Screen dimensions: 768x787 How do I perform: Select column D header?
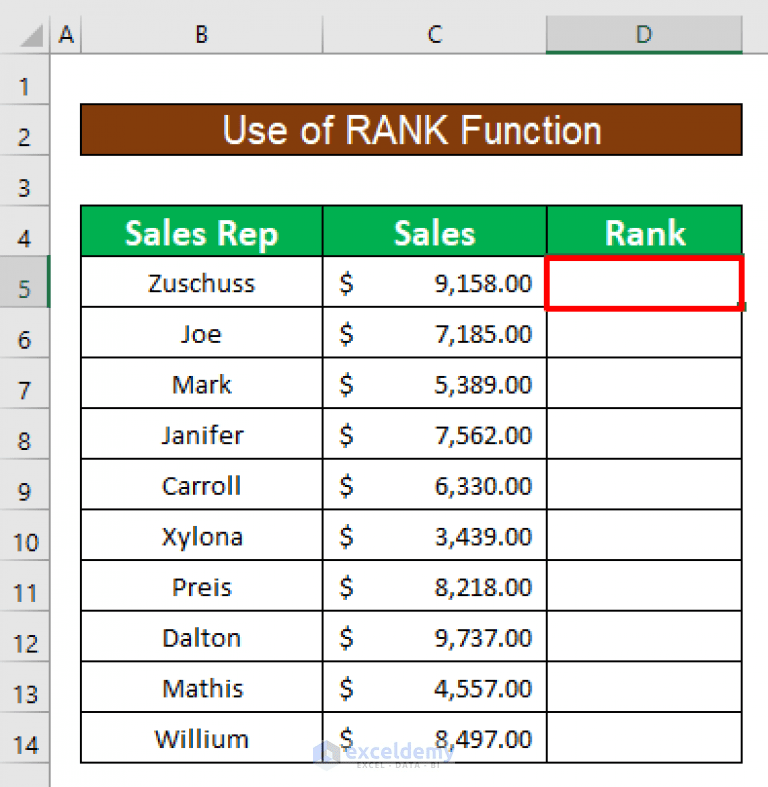point(644,35)
